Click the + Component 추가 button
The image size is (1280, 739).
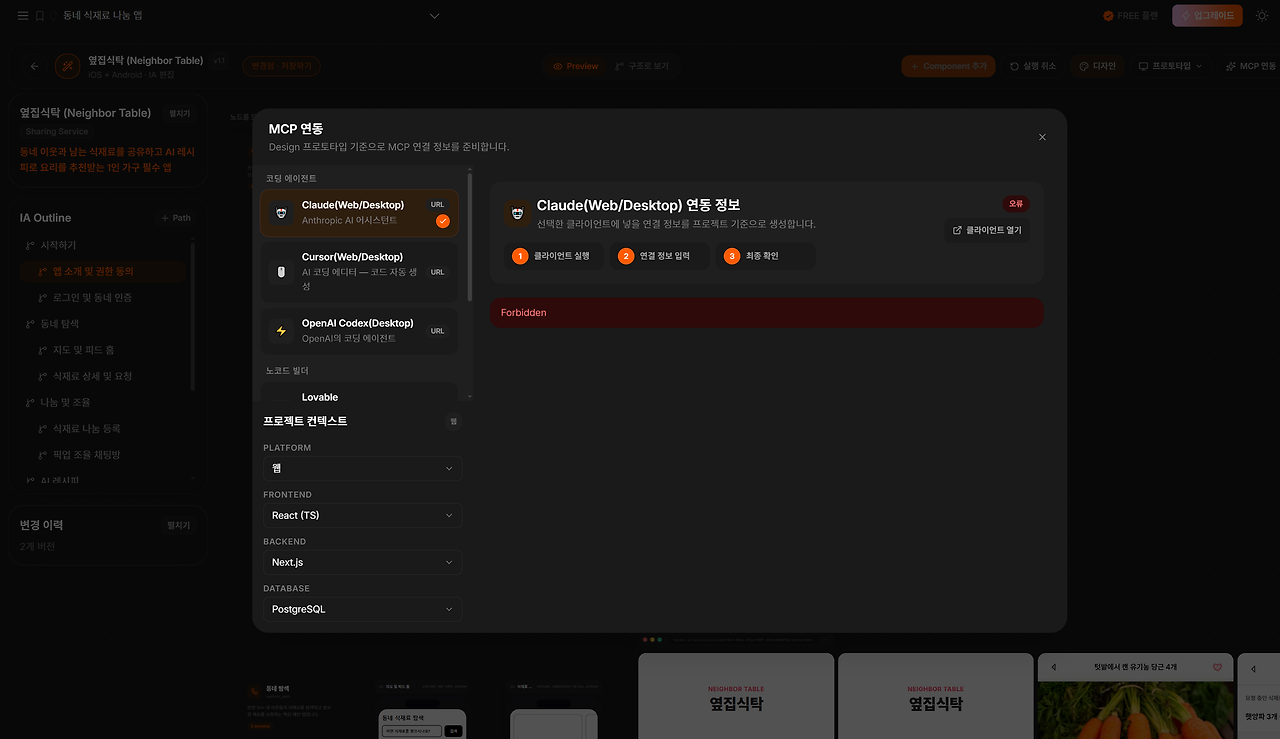[948, 66]
